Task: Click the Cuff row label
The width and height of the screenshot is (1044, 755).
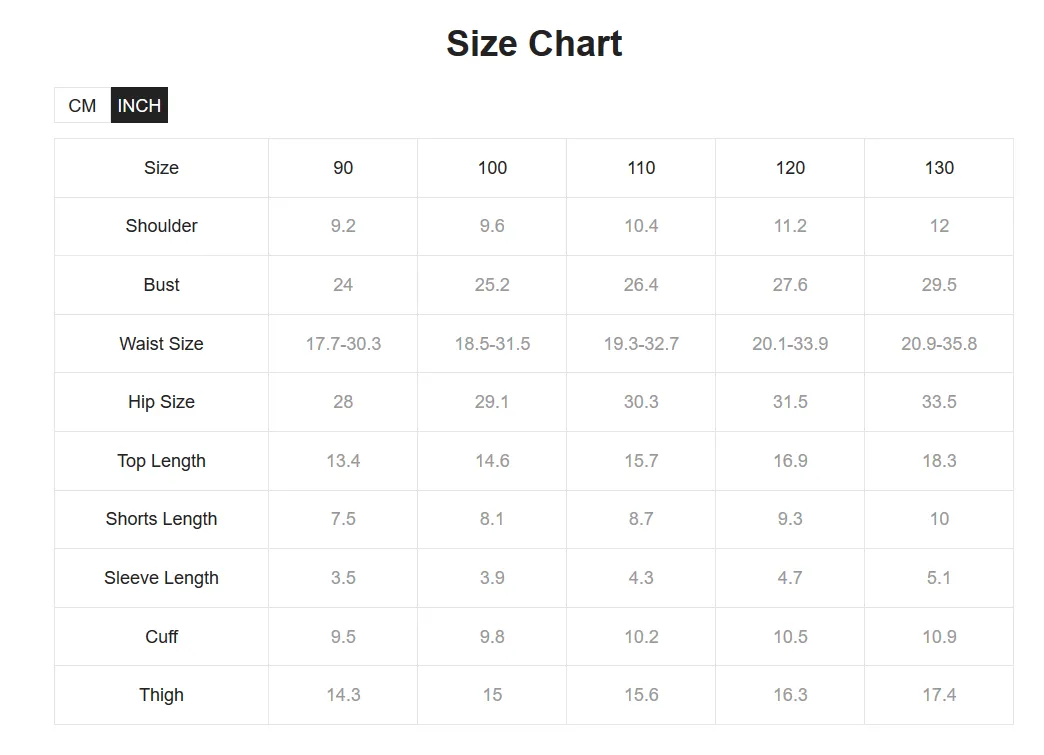Action: [161, 636]
